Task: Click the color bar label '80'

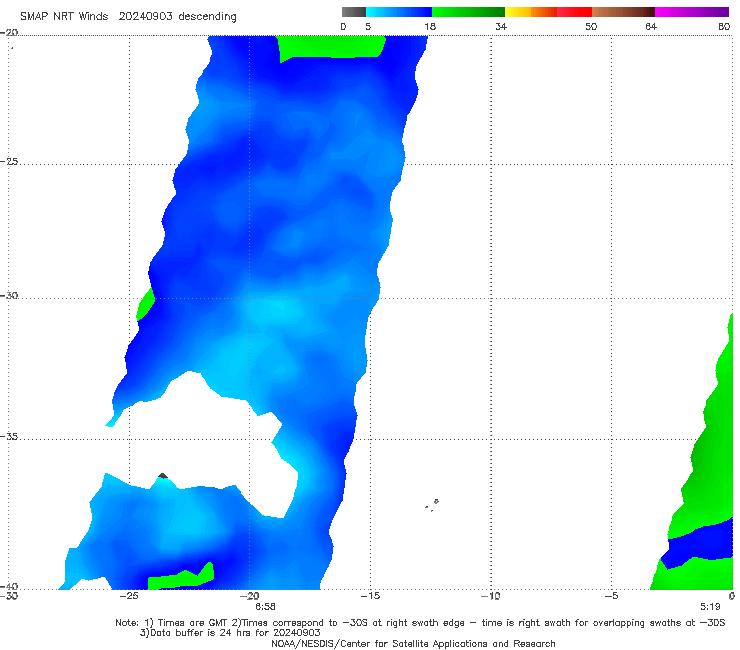Action: [x=724, y=27]
